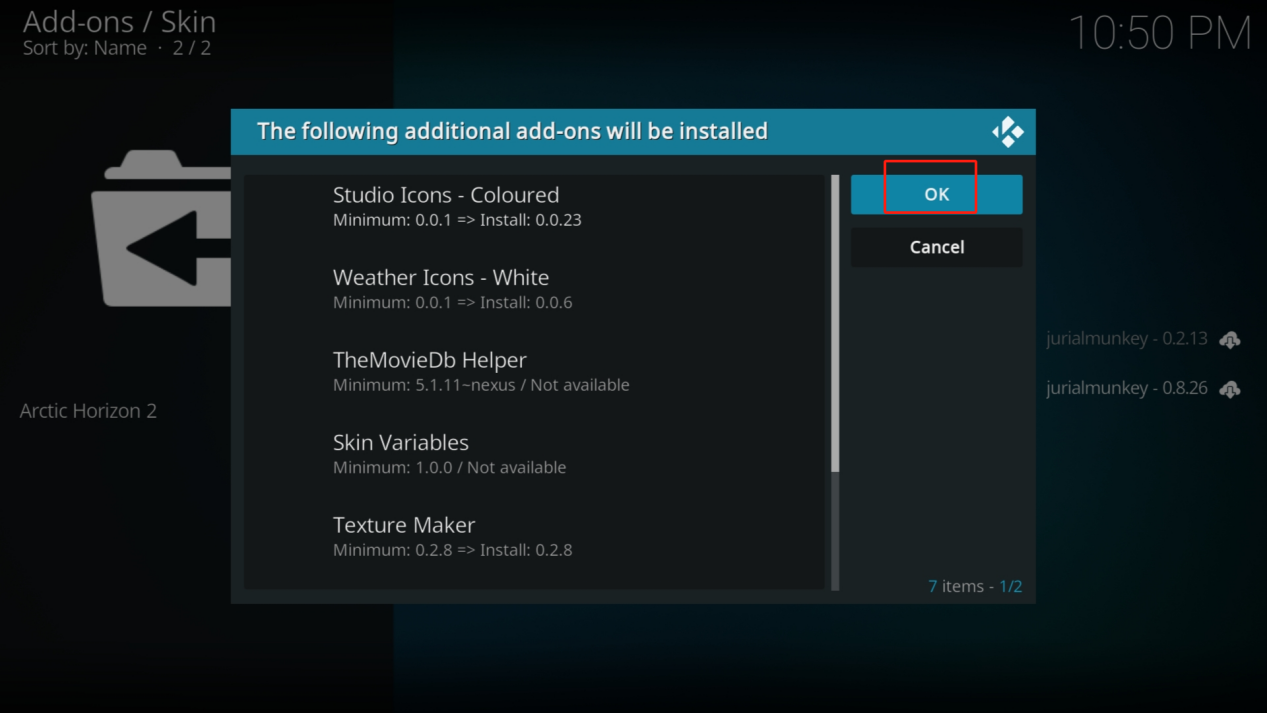Click the Kodi logo in dialog header
The width and height of the screenshot is (1267, 713).
click(x=1007, y=132)
